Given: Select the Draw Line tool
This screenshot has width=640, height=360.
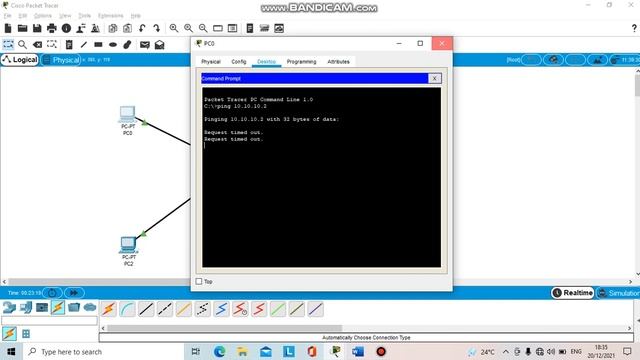Looking at the screenshot, I should coord(84,44).
